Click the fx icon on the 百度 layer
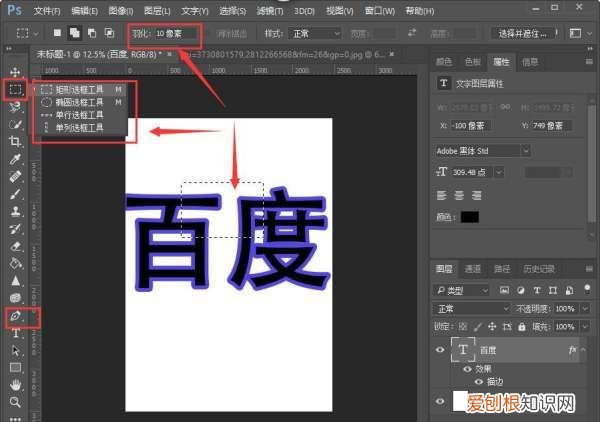600x422 pixels. (572, 349)
